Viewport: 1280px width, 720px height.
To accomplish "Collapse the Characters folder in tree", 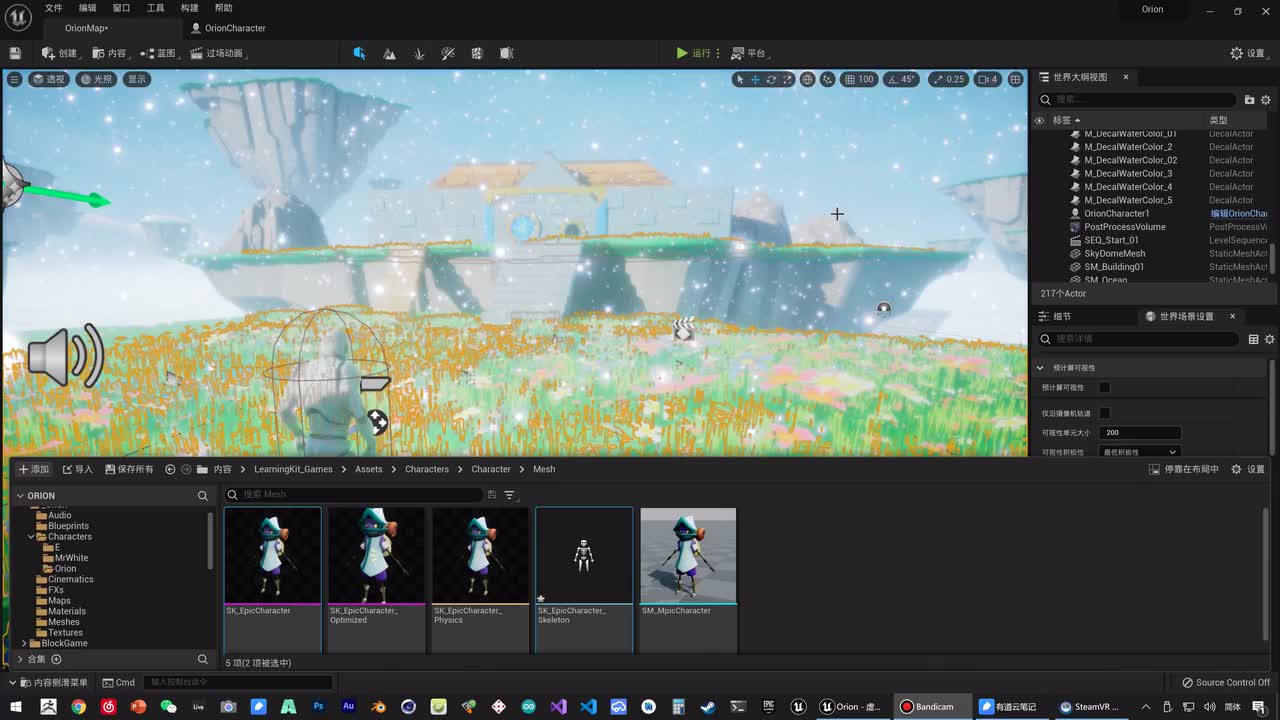I will [31, 537].
